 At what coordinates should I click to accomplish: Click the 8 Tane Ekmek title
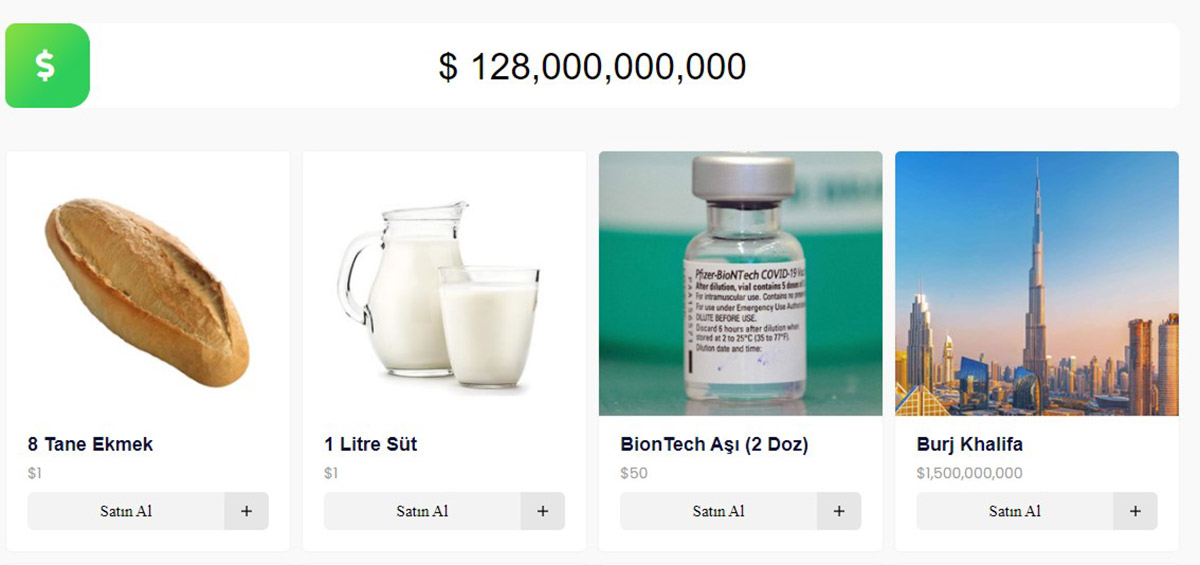pyautogui.click(x=91, y=444)
